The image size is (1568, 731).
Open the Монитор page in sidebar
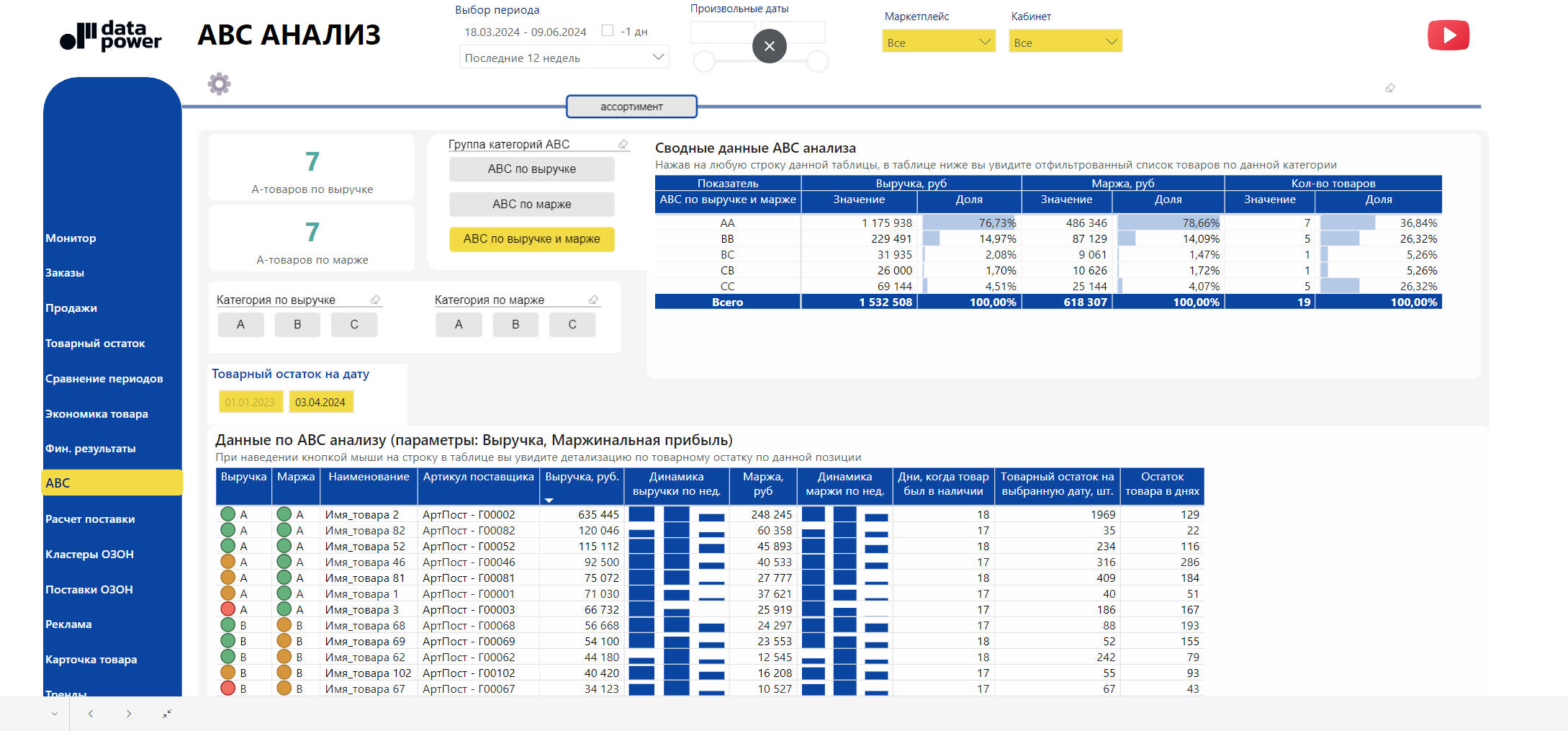click(71, 238)
